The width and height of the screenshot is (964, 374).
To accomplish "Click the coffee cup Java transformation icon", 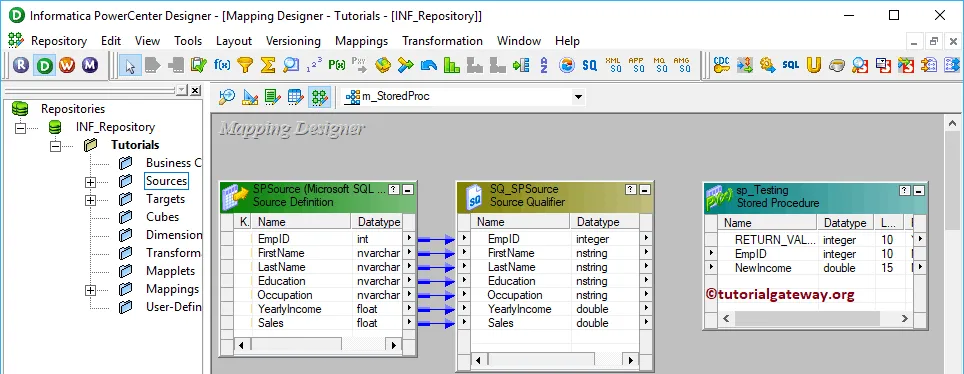I will [x=837, y=65].
